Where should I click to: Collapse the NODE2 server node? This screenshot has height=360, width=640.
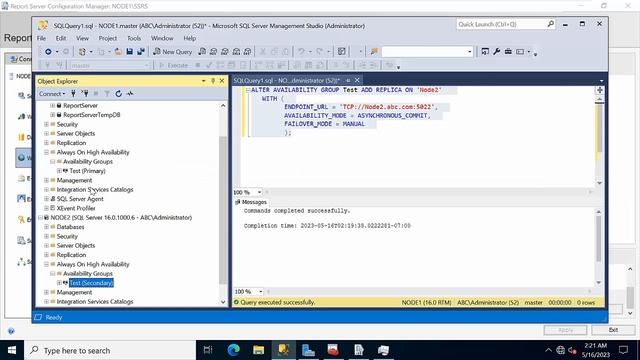[40, 218]
